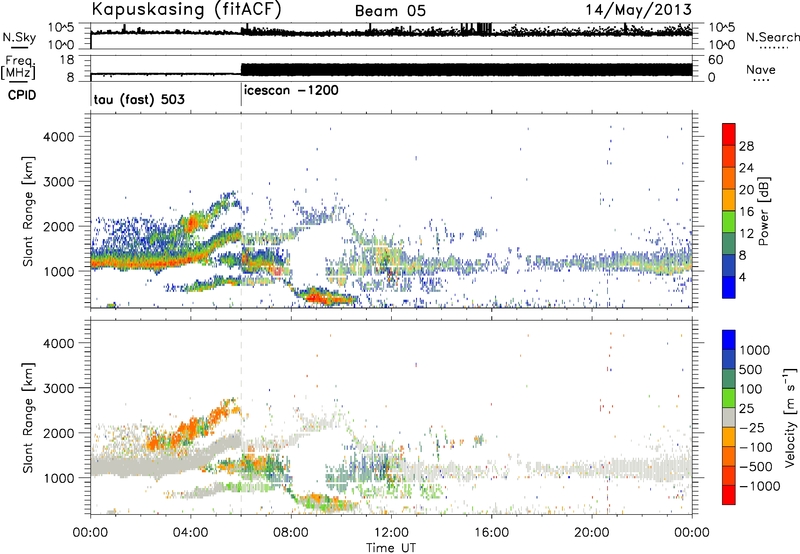Click the 'icescan -1200' mode label

291,90
